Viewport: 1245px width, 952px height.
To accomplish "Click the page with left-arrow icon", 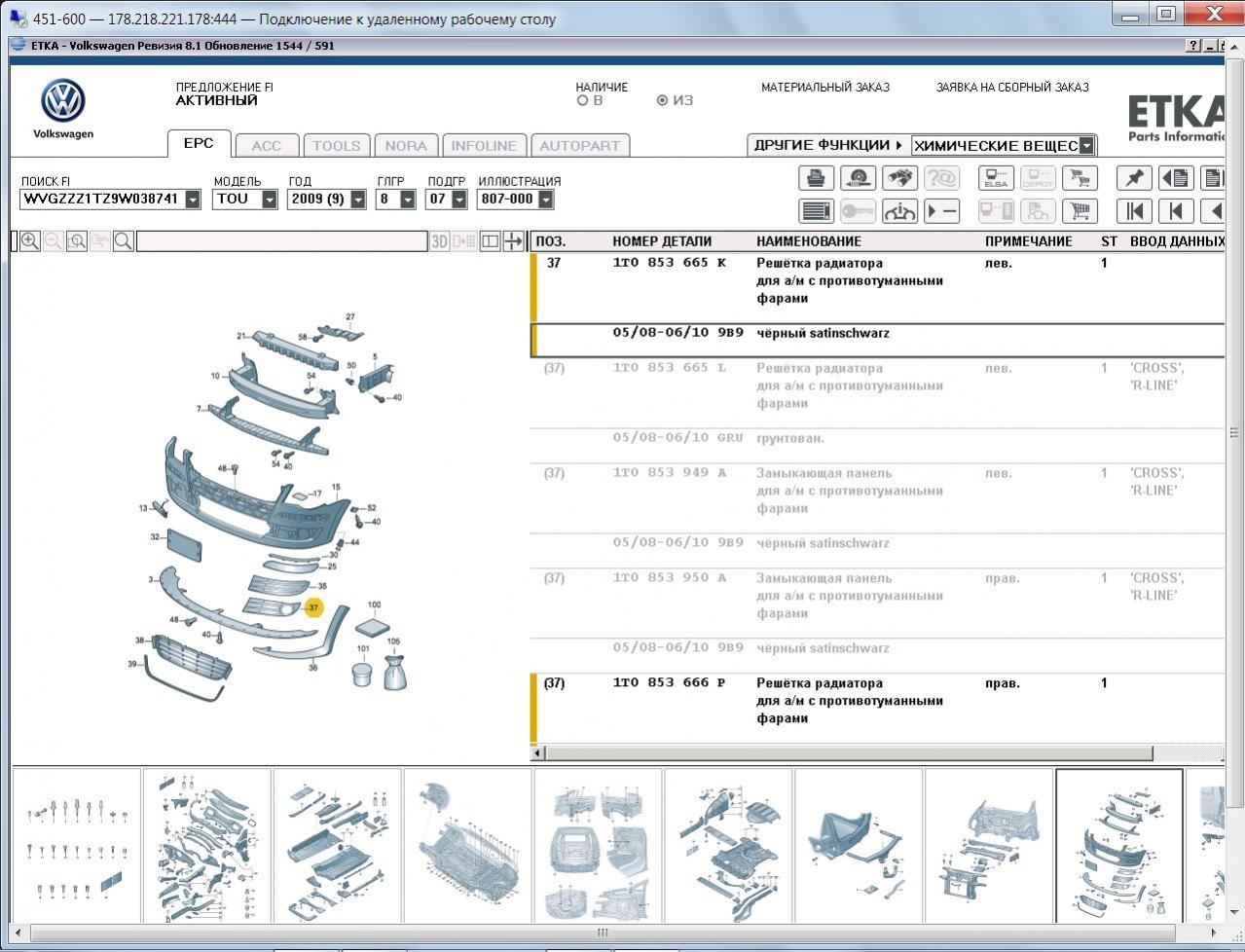I will 1176,178.
